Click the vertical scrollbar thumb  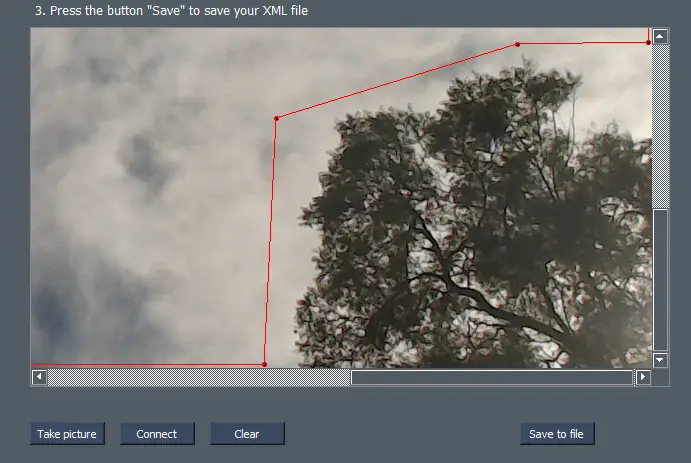click(x=660, y=279)
